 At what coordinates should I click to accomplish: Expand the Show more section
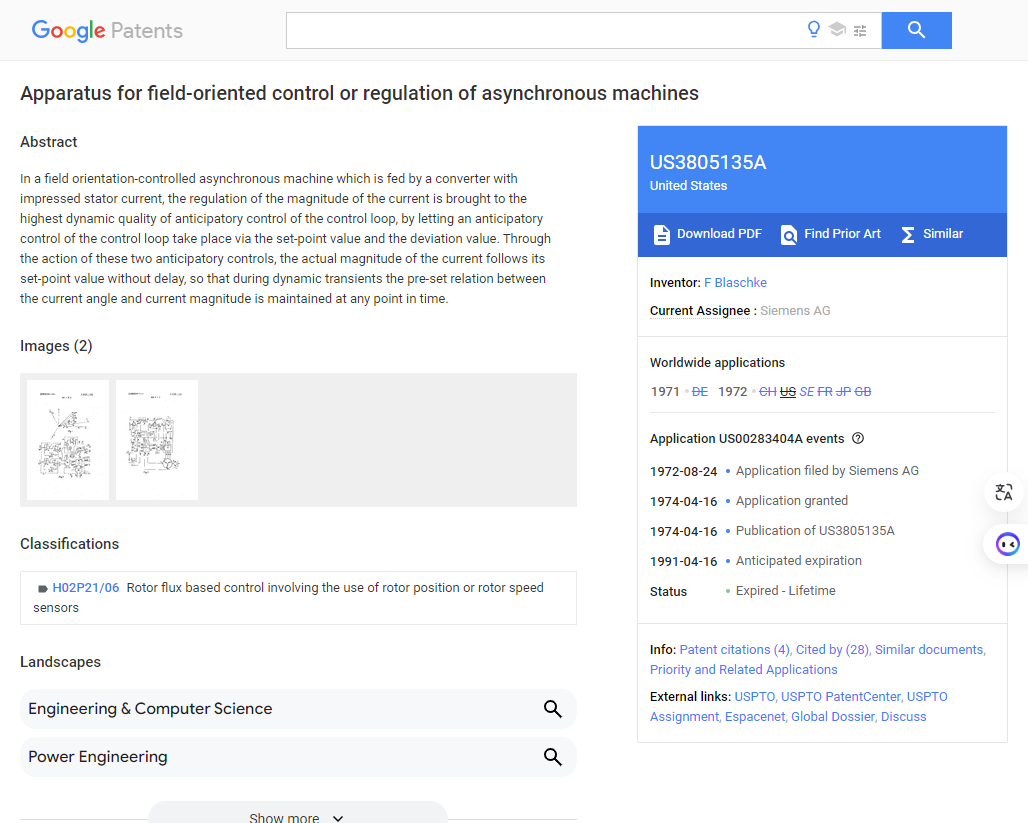297,814
